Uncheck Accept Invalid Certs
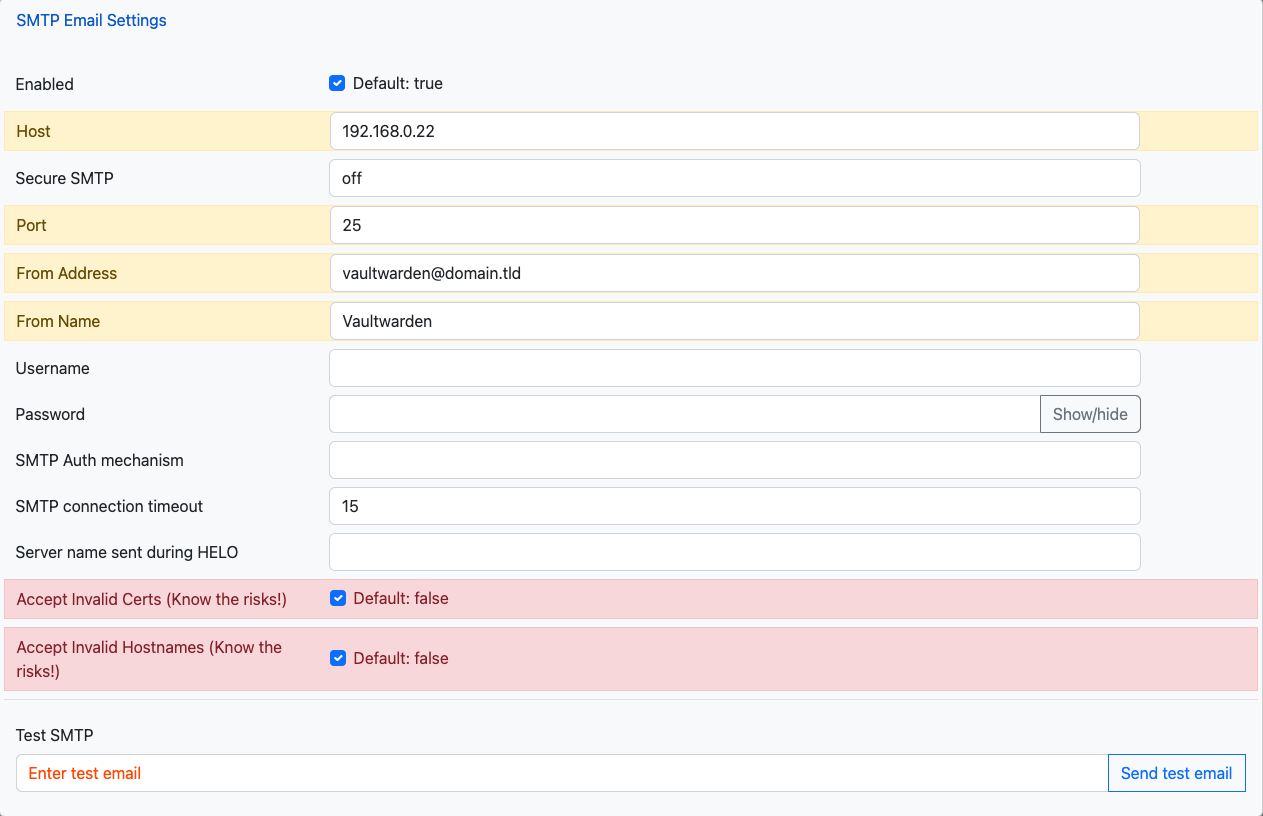1263x816 pixels. [x=338, y=598]
